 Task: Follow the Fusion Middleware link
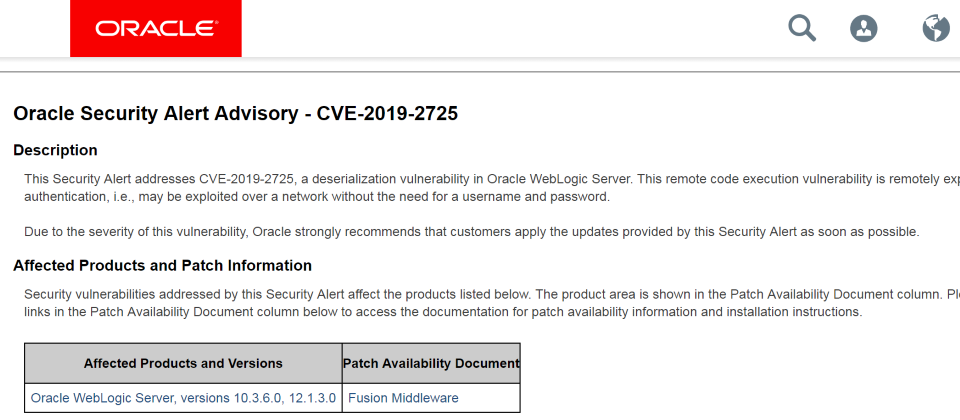(x=403, y=398)
